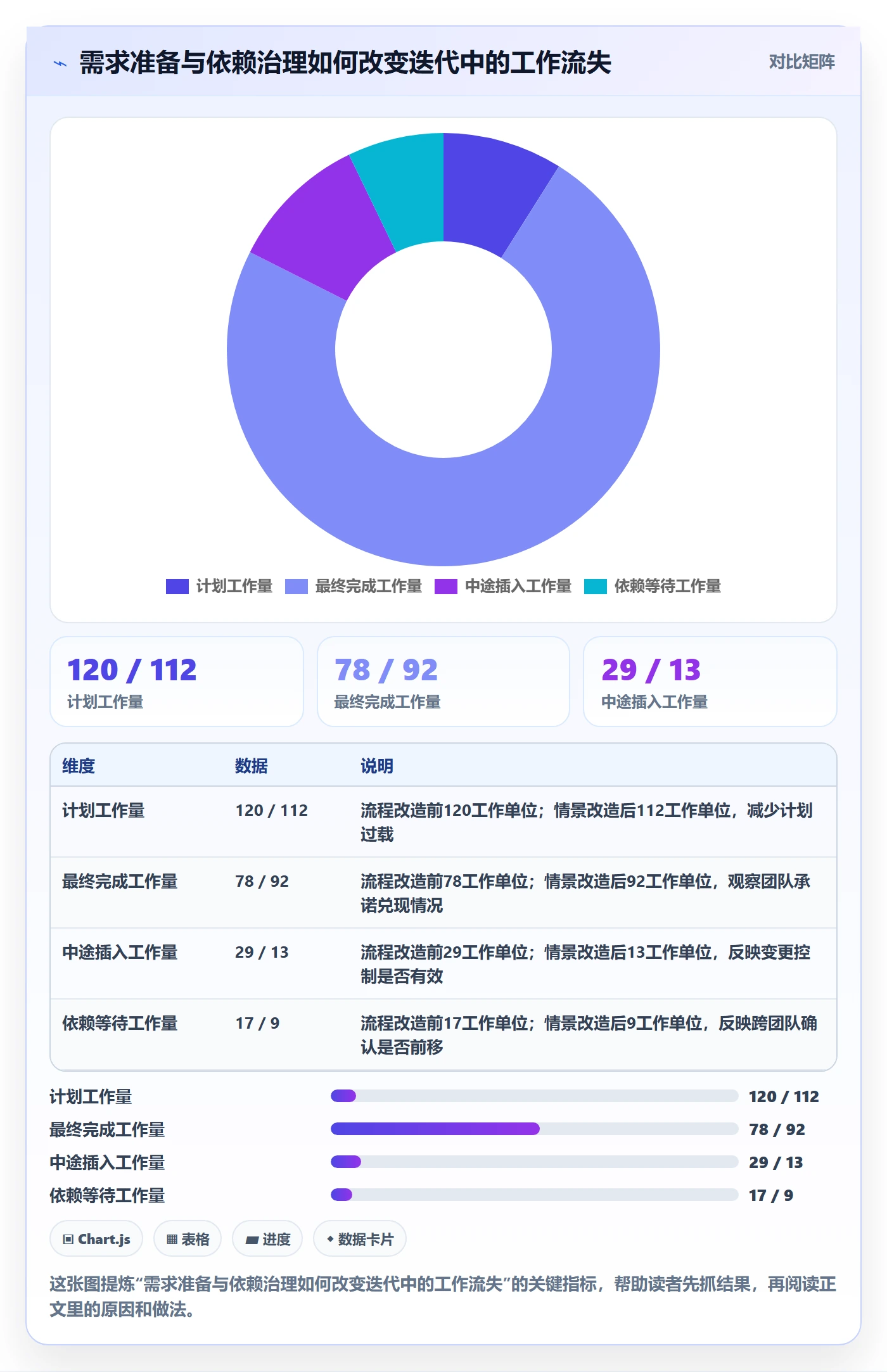This screenshot has width=887, height=1372.
Task: Toggle 中途插入工作量 legend color box
Action: 446,587
